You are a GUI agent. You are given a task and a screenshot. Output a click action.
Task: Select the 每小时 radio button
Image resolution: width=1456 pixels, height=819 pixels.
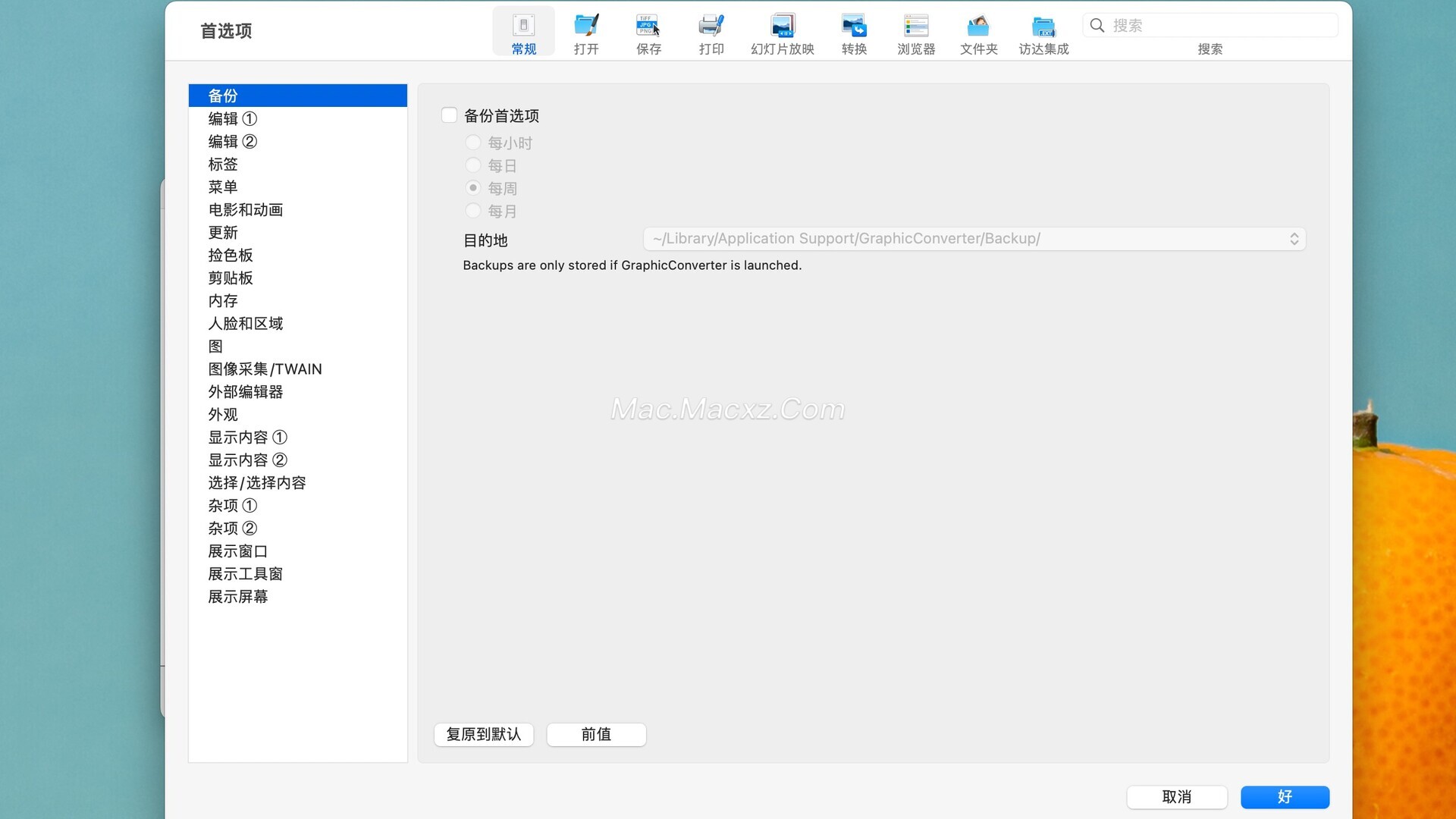(473, 143)
